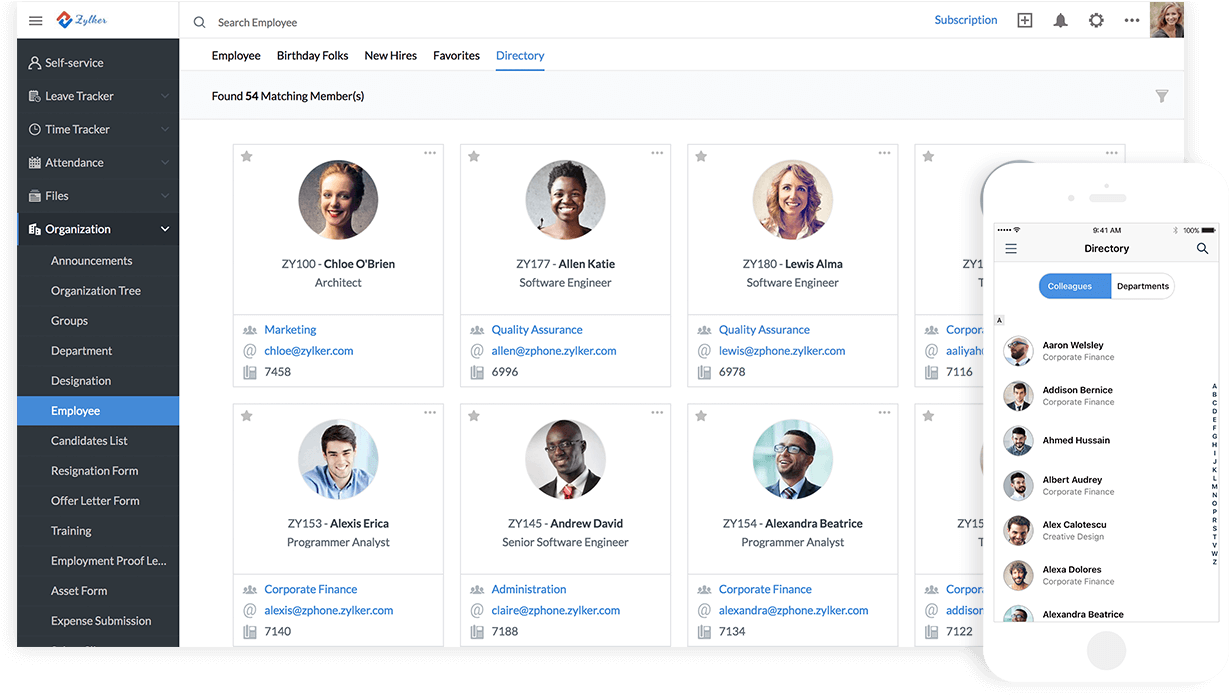Switch to the Birthday Folks tab

312,55
